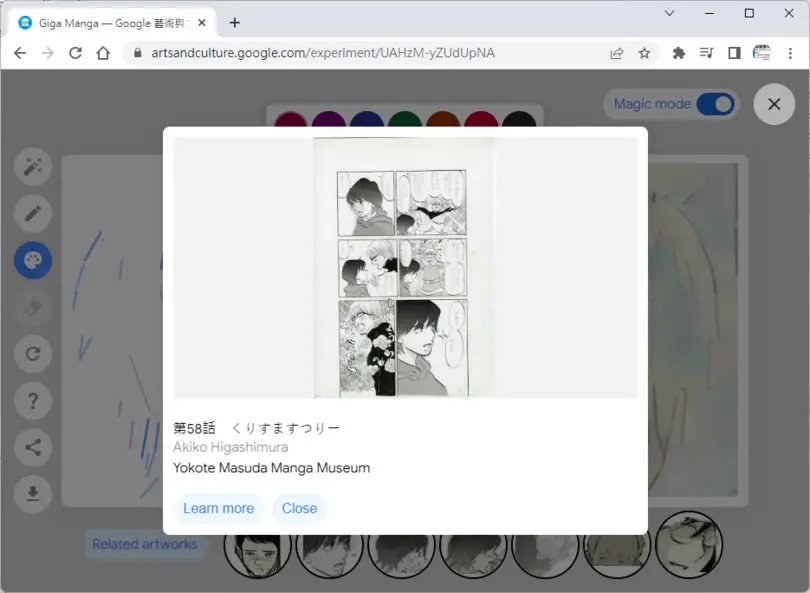Image resolution: width=810 pixels, height=593 pixels.
Task: Open the color palette tool
Action: click(x=33, y=260)
